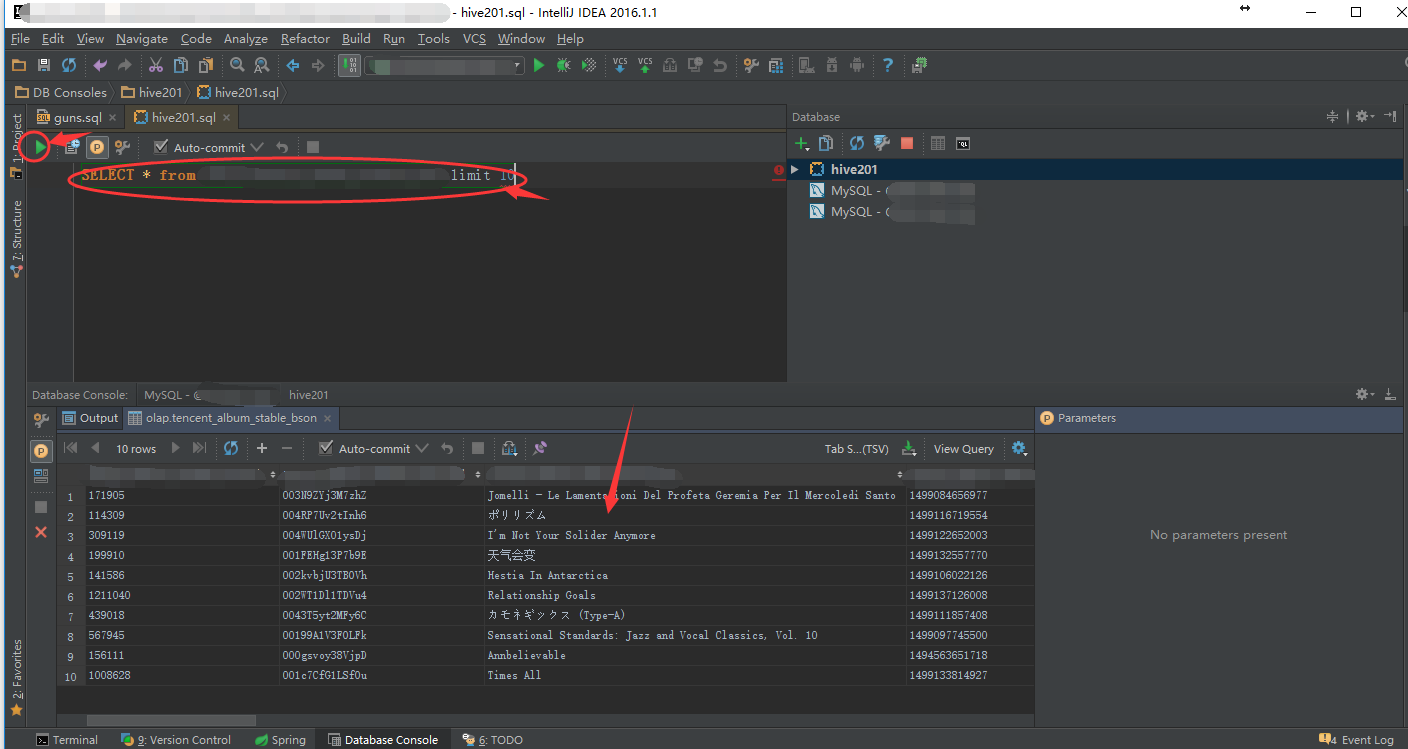Click View Query button
Screen dimensions: 1408x749
pos(963,449)
